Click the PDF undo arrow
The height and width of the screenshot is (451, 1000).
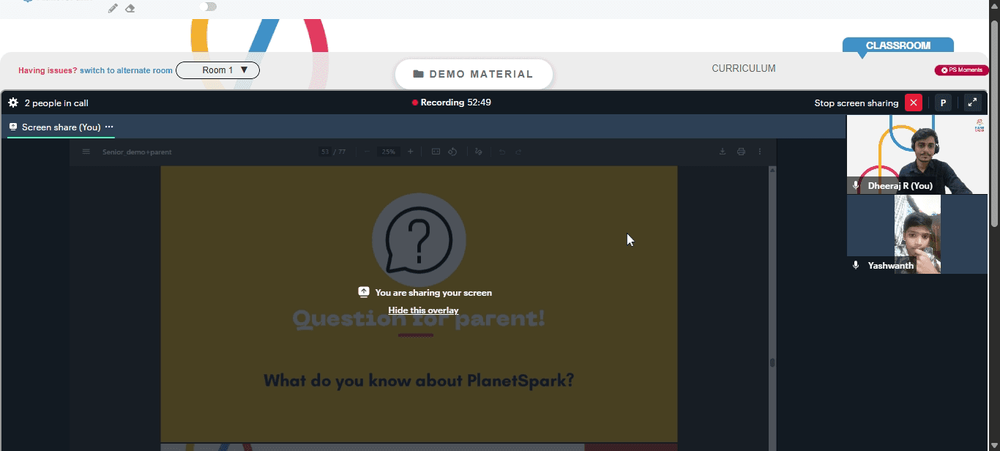coord(501,152)
